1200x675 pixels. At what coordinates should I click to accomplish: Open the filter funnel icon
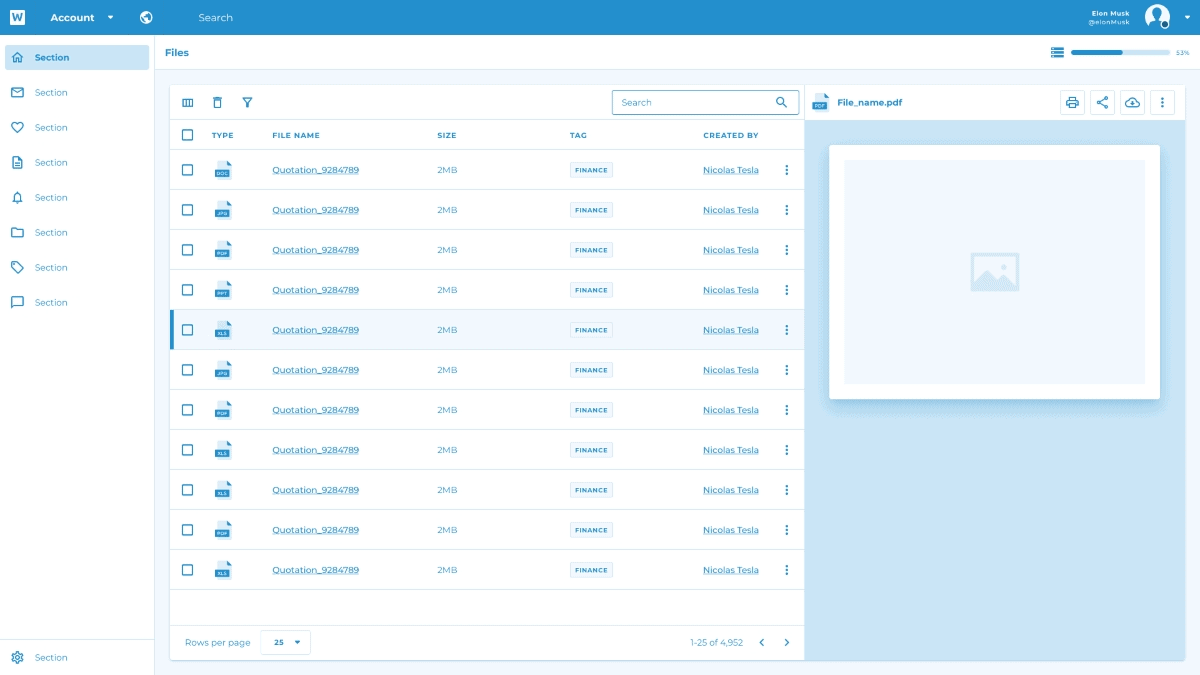247,102
